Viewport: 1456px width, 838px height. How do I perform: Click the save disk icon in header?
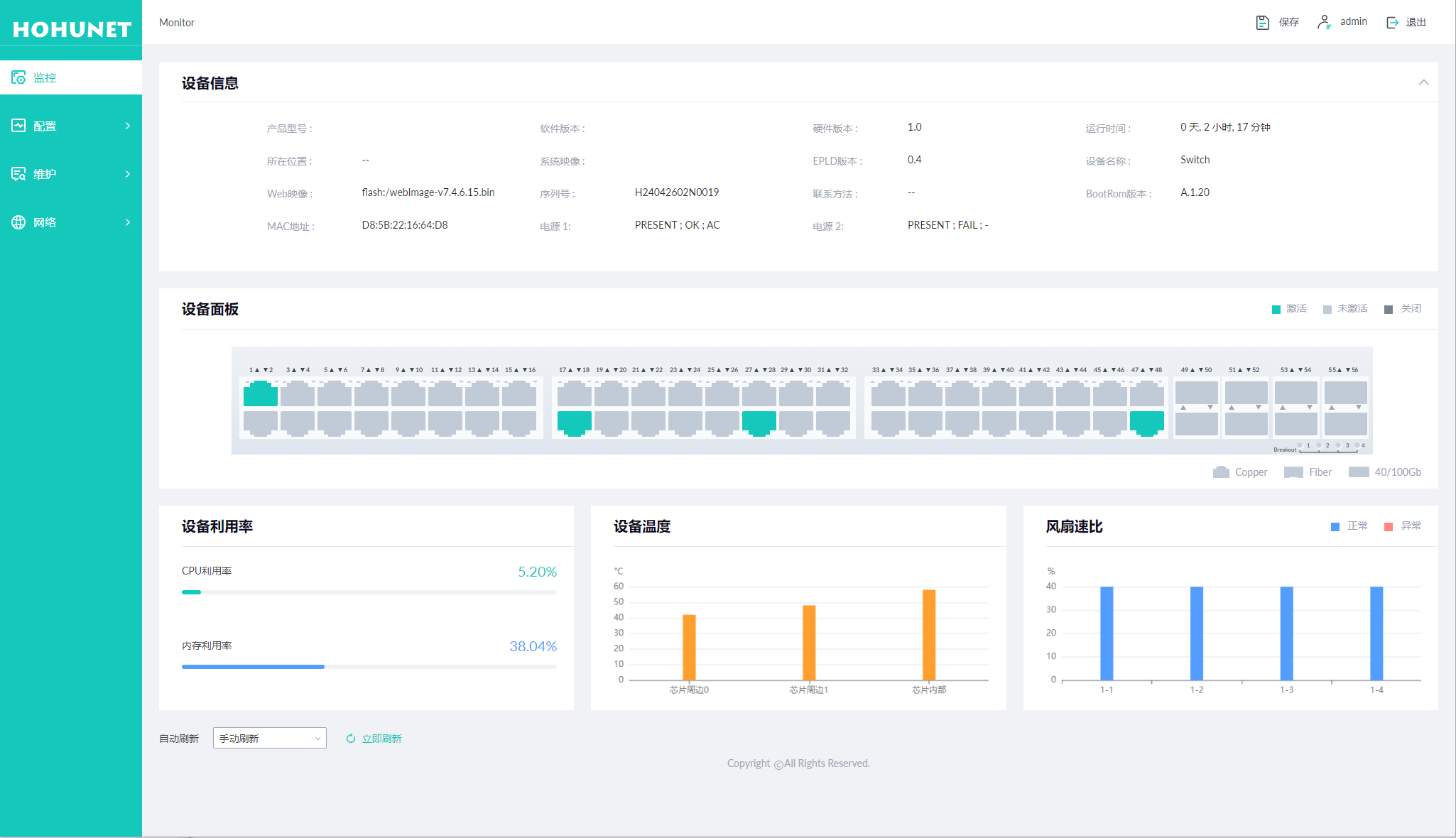pos(1262,23)
